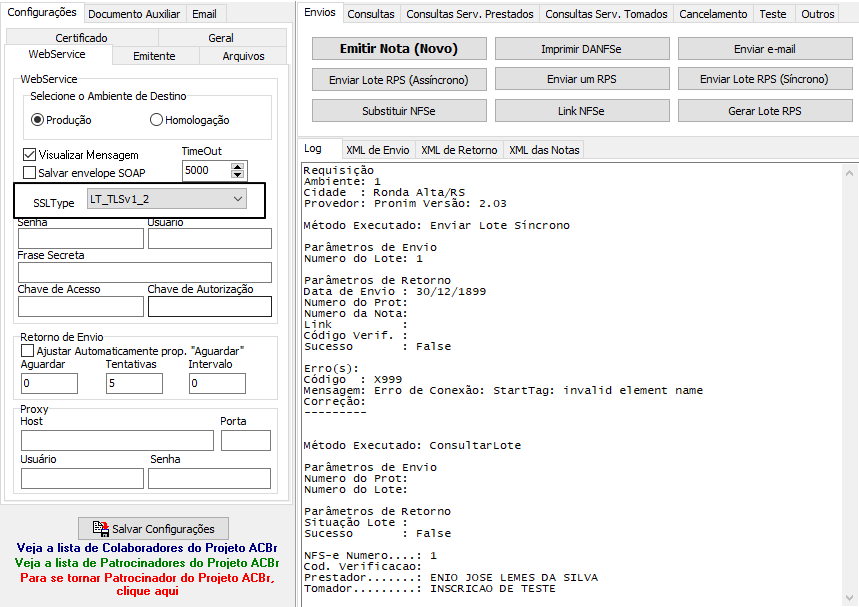Click the Link NFSe button
This screenshot has width=859, height=607.
(x=582, y=111)
